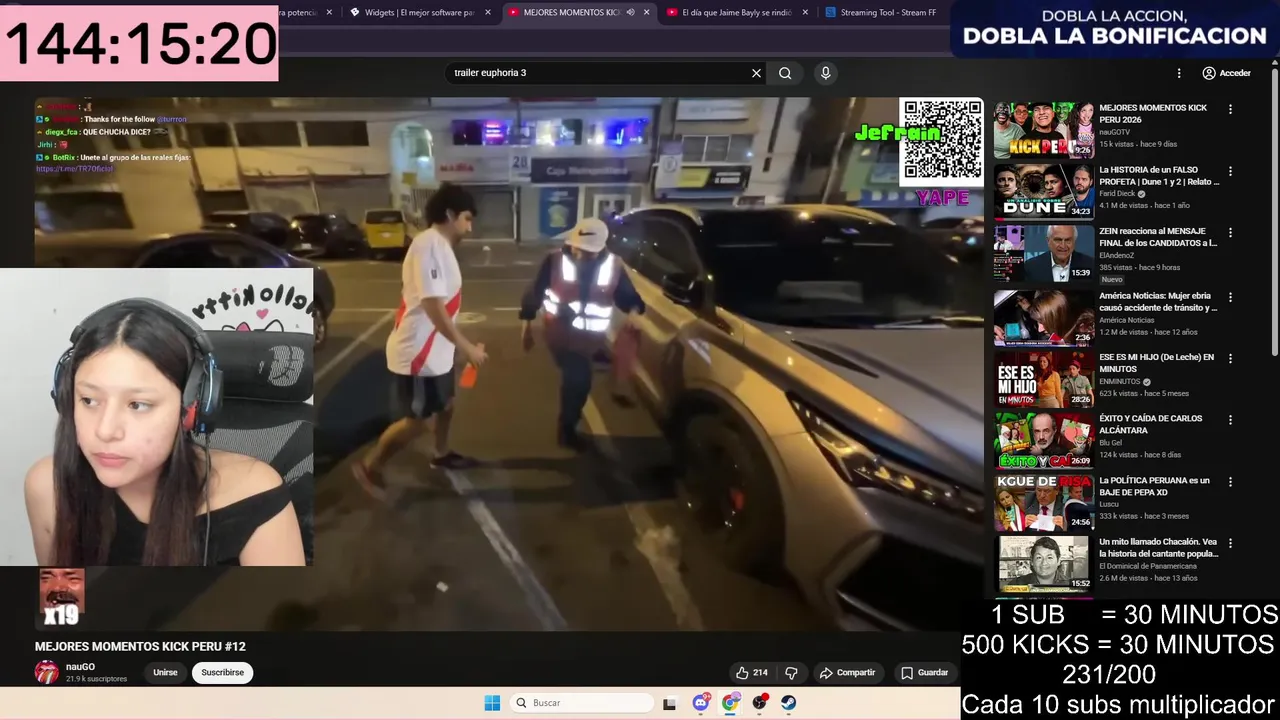
Task: Open options for MEJORES MOMENTOS KICK PERU 2026
Action: [x=1230, y=109]
